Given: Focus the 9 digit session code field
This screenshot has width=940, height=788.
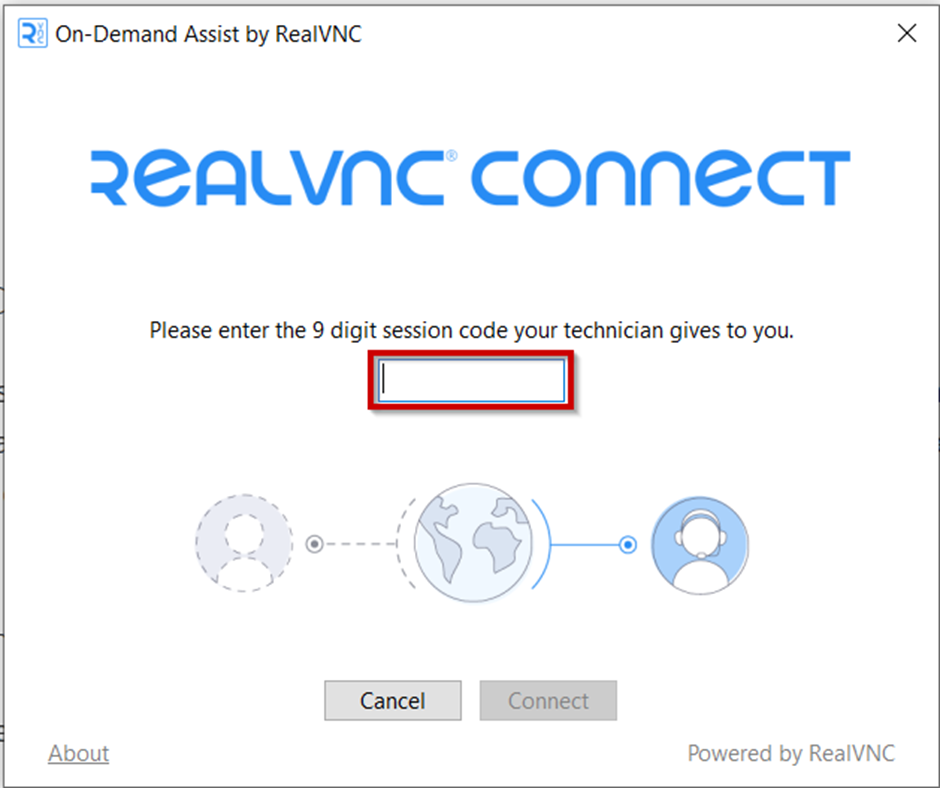Looking at the screenshot, I should (x=471, y=380).
